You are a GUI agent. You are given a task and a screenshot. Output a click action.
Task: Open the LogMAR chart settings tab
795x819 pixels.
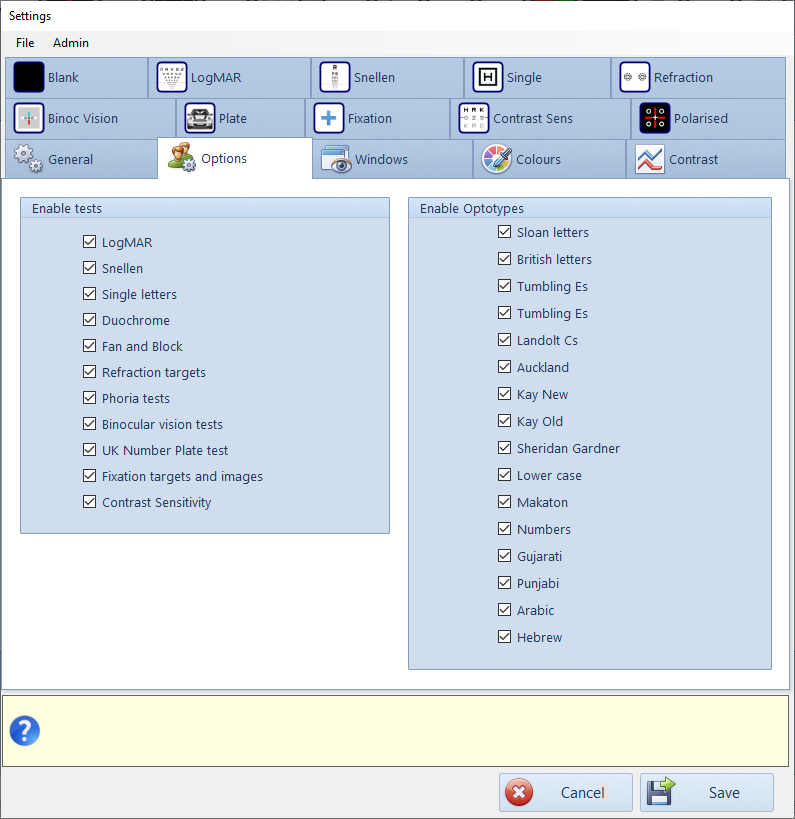coord(229,78)
